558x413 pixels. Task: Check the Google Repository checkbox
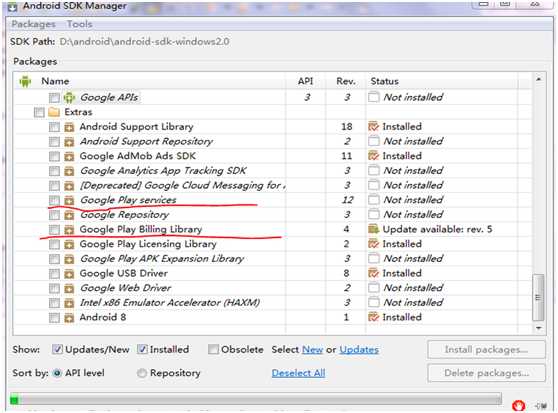[x=54, y=215]
